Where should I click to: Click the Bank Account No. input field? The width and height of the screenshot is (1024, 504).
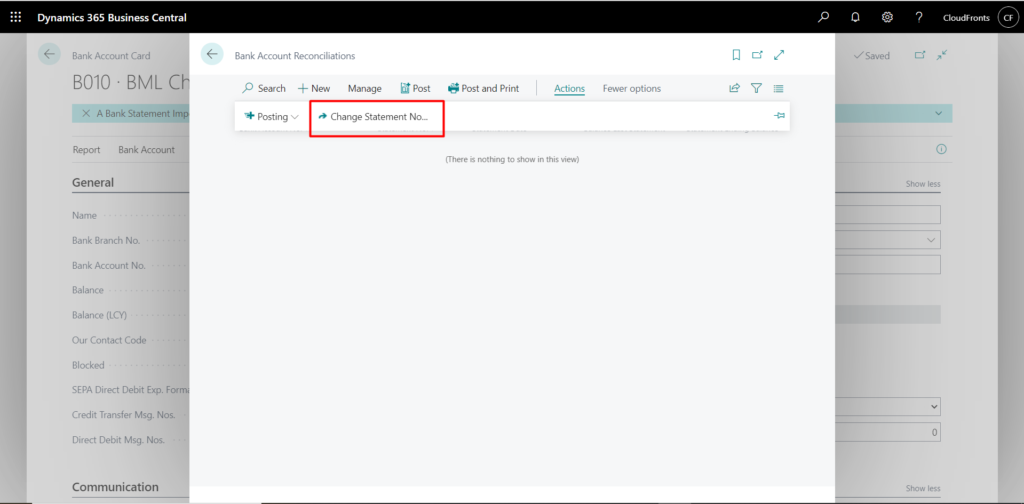coord(888,264)
